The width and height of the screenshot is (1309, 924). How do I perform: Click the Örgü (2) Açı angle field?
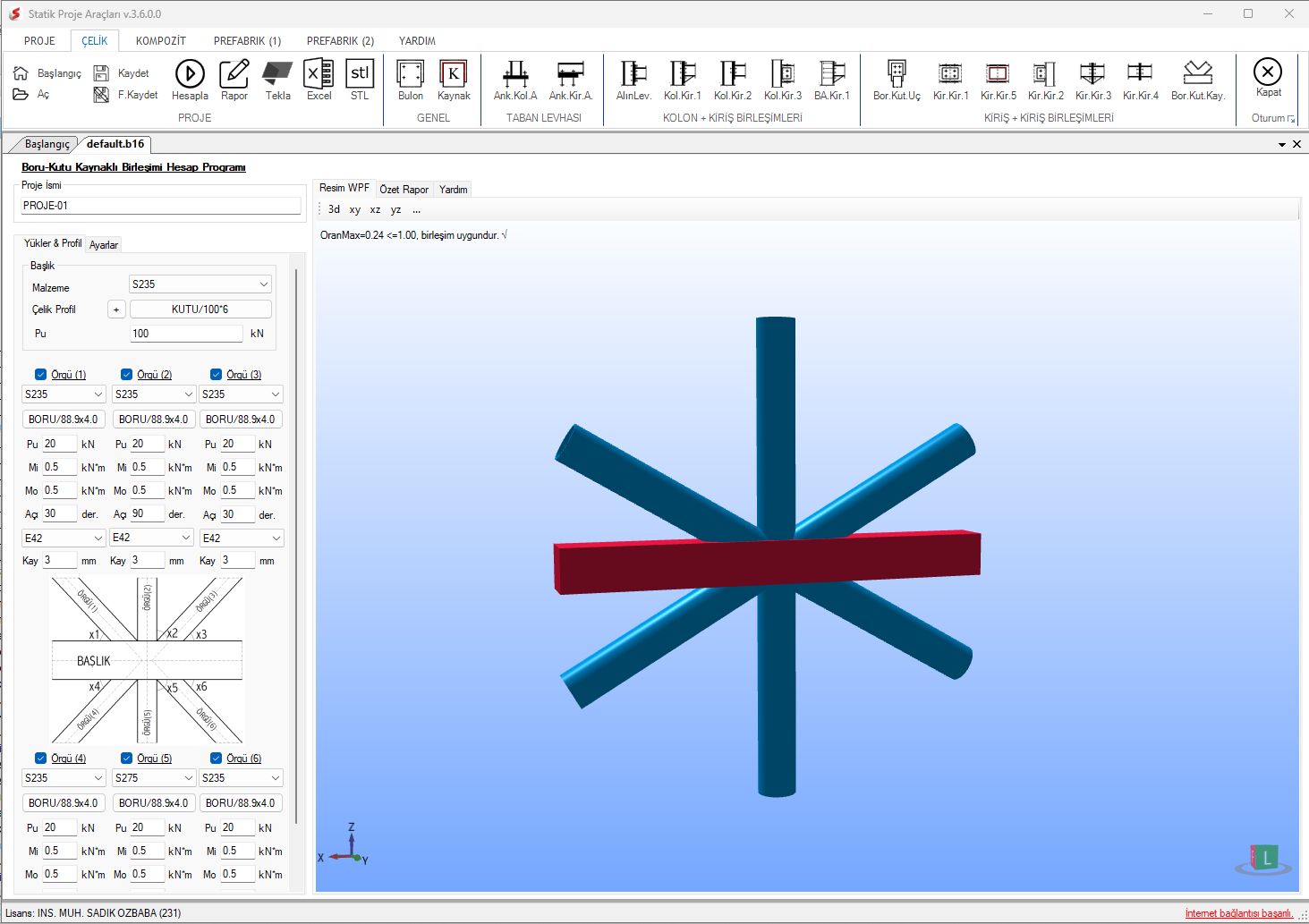148,514
